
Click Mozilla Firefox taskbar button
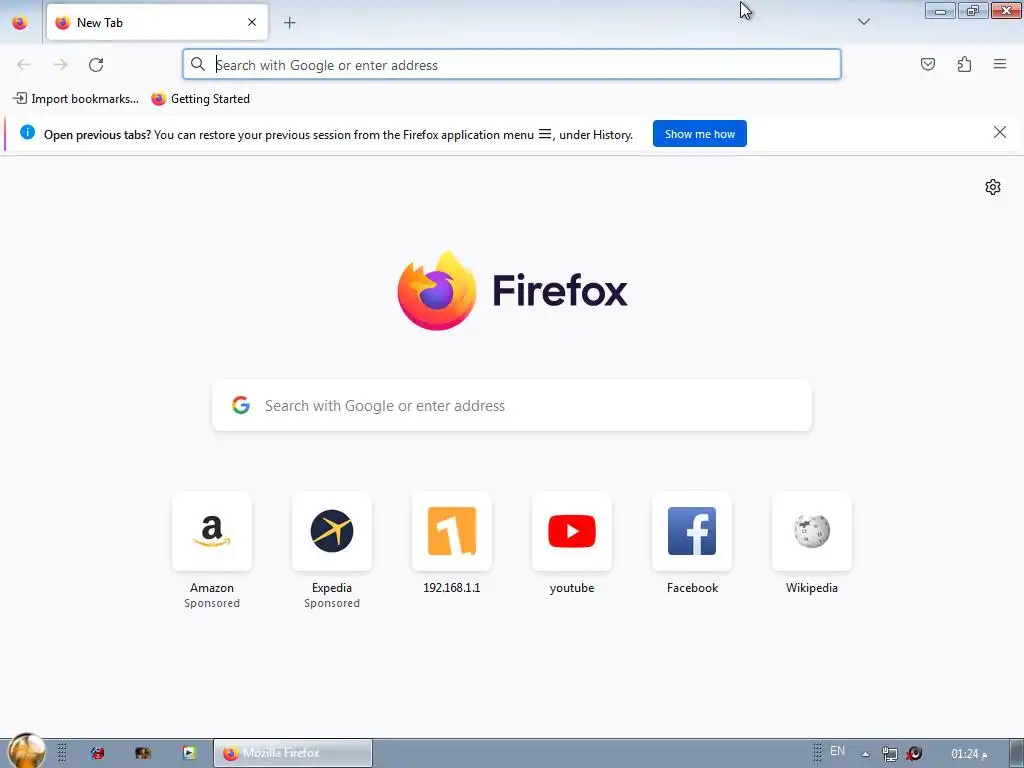[293, 753]
